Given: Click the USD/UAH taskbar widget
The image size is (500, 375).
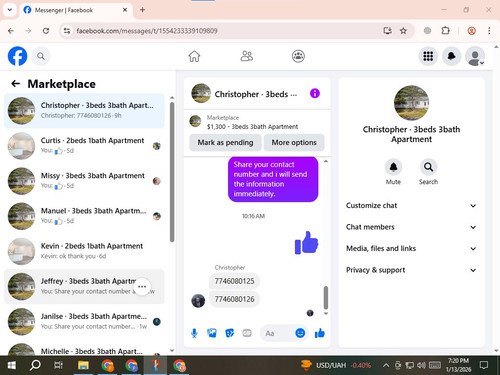Looking at the screenshot, I should pyautogui.click(x=336, y=365).
